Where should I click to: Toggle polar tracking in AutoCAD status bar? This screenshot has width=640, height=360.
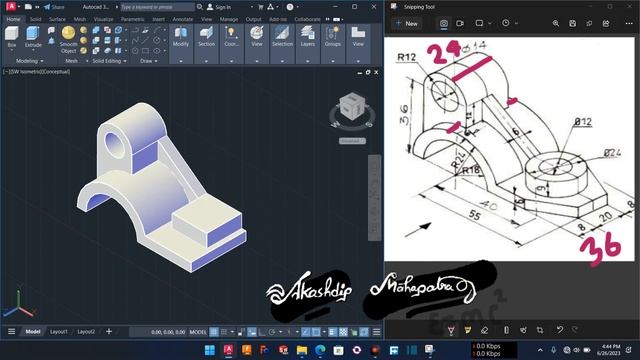[x=272, y=332]
